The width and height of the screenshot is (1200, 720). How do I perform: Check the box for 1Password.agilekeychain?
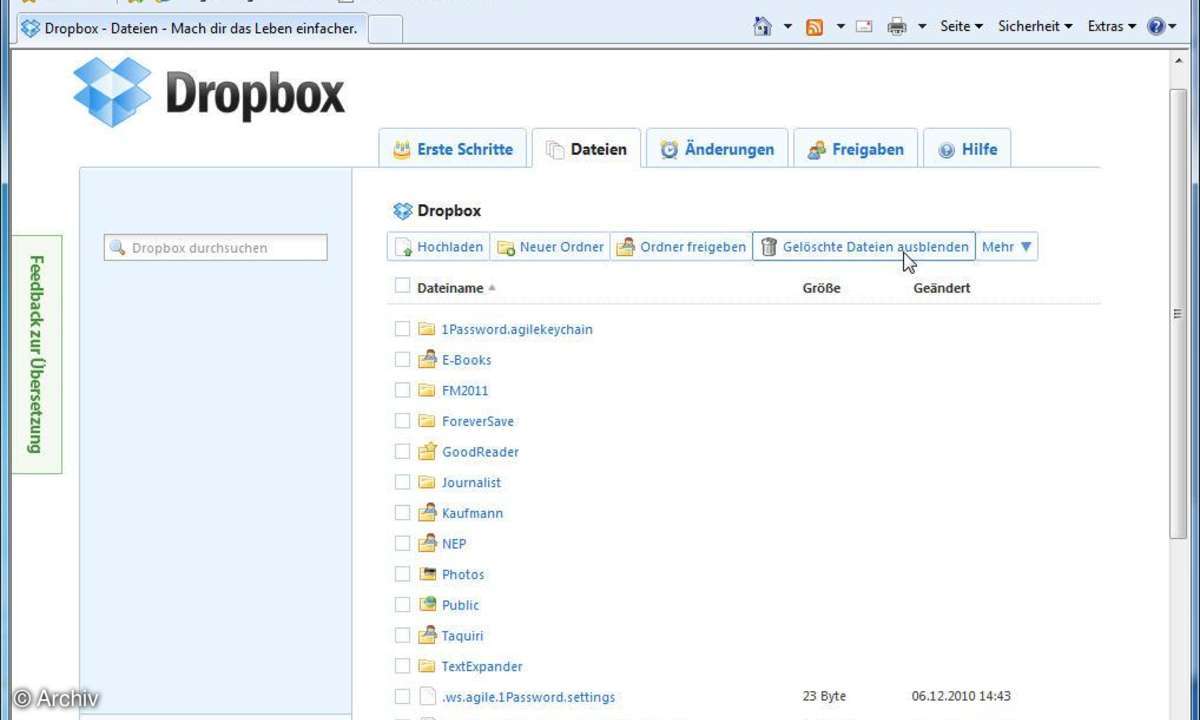(x=402, y=329)
